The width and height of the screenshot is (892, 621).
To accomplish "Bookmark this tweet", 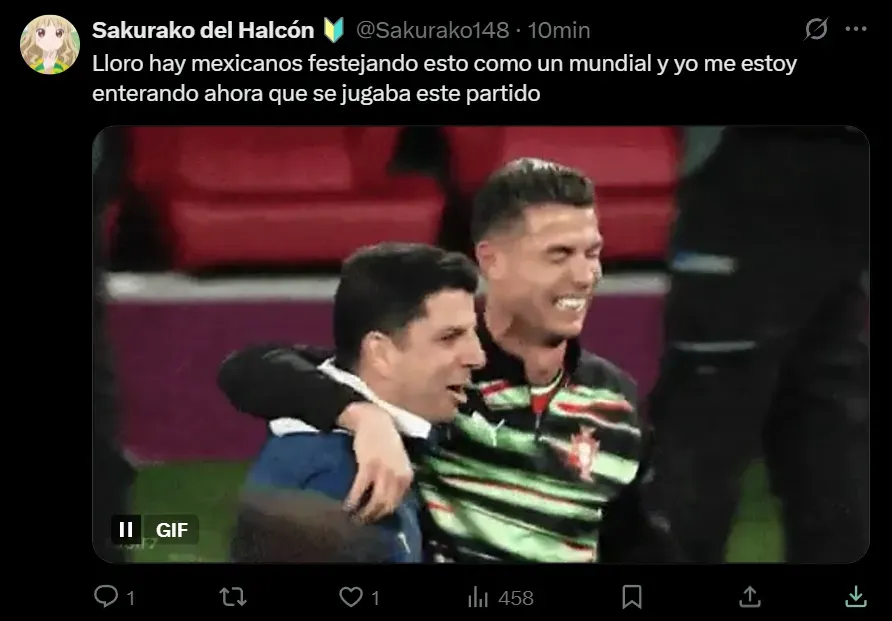I will coord(632,597).
